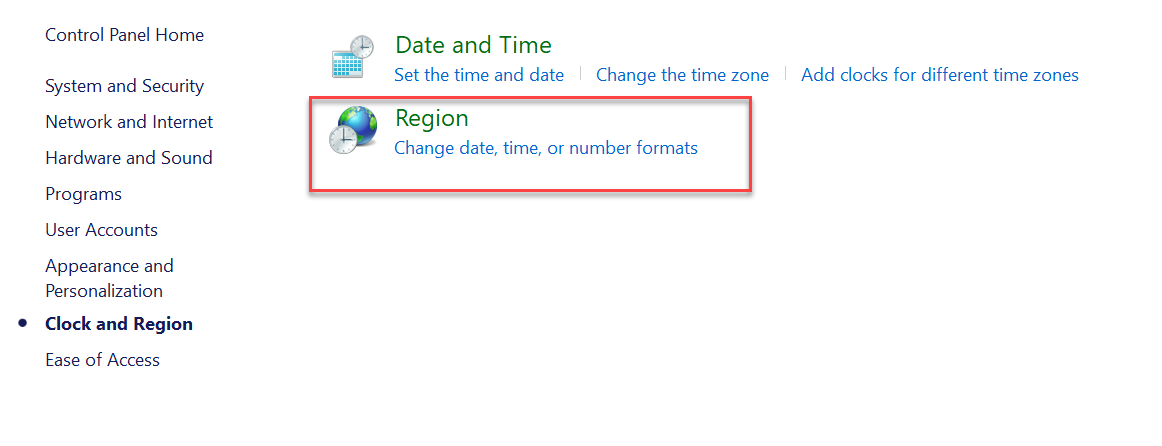Select Hardware and Sound in sidebar
The image size is (1162, 446).
click(129, 158)
